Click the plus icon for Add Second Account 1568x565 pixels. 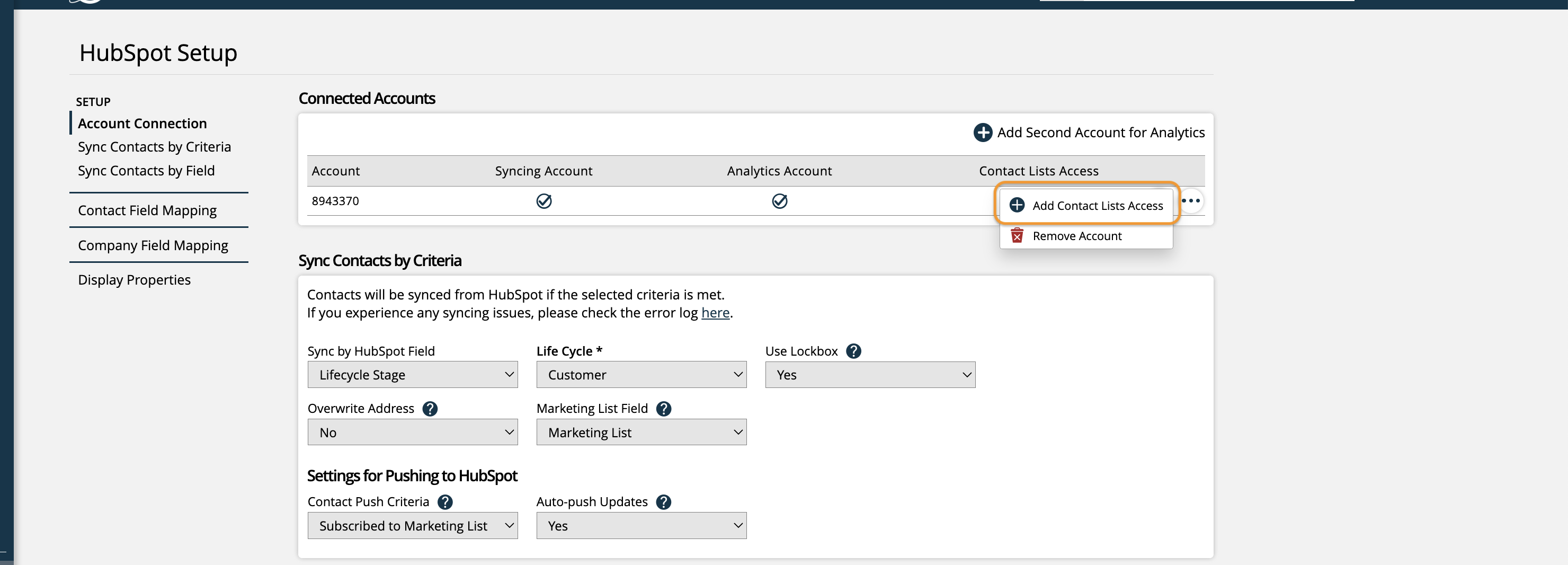983,132
